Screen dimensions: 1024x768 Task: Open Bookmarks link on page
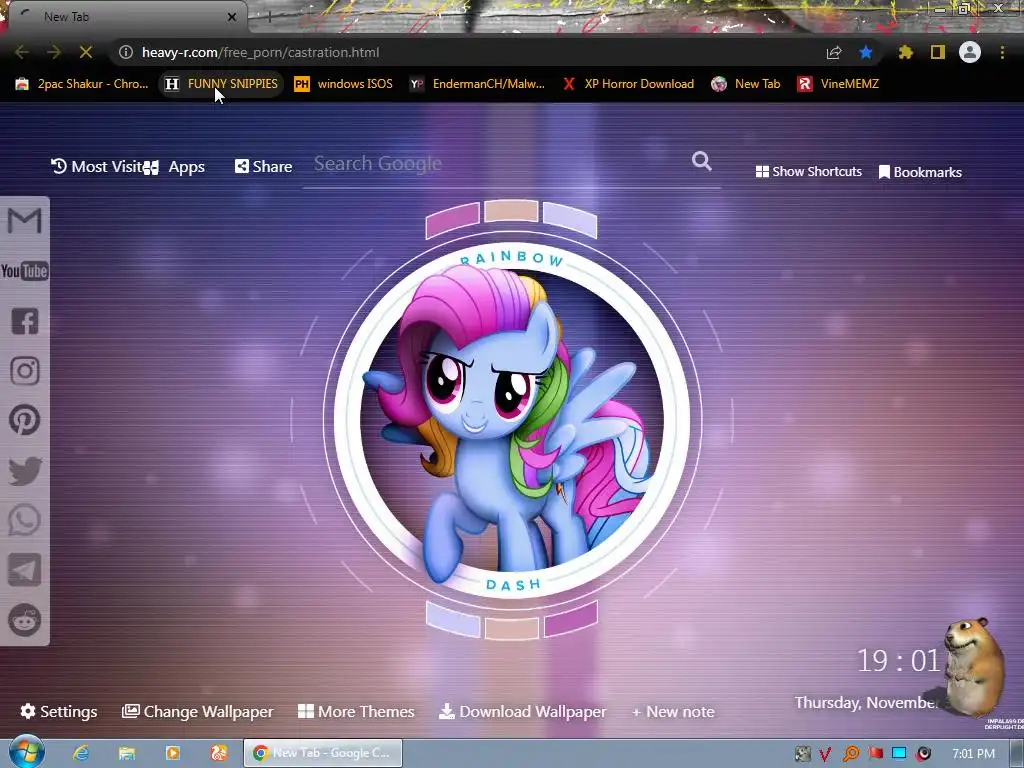[920, 172]
